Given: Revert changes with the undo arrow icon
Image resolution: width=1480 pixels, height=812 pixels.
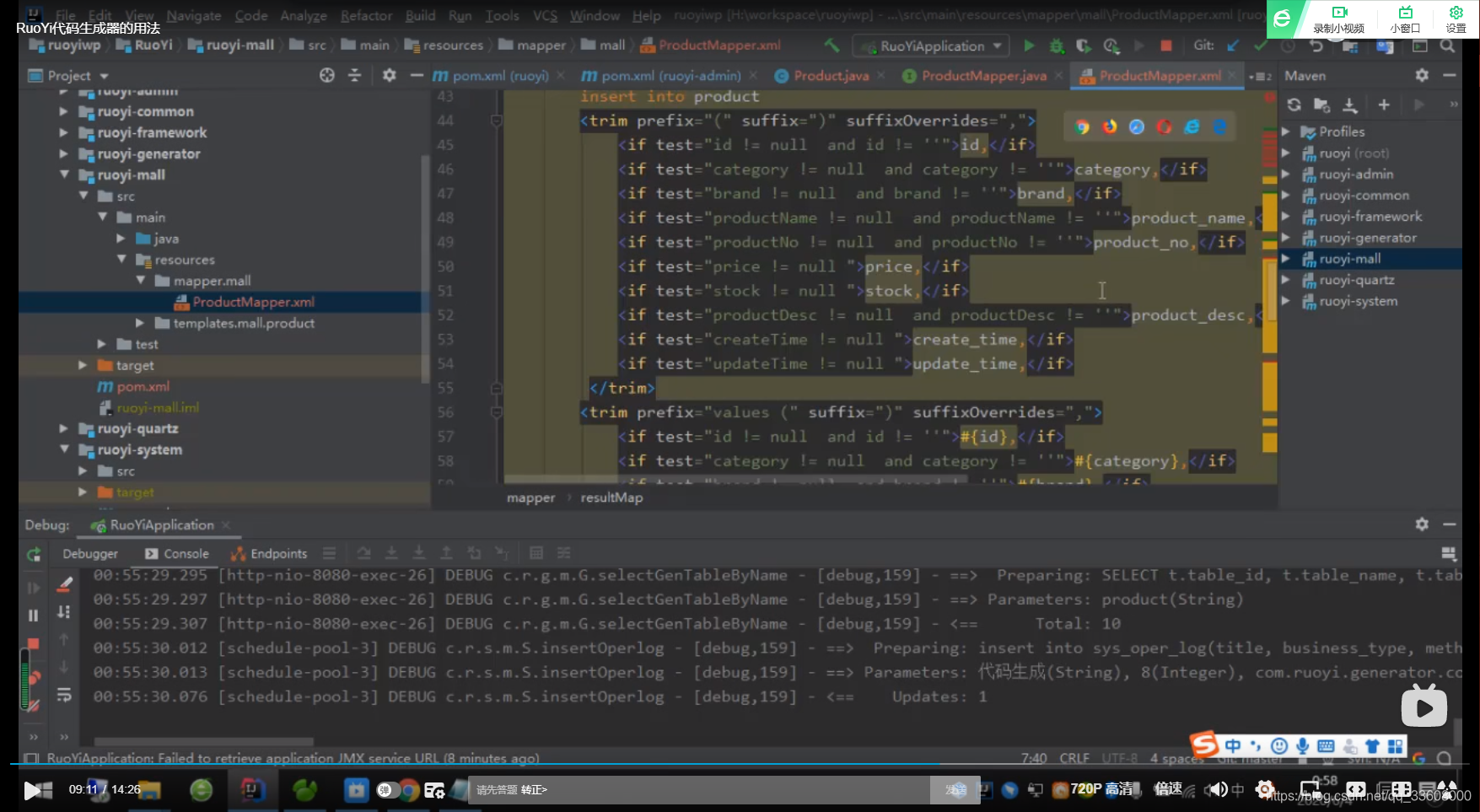Looking at the screenshot, I should [x=1316, y=46].
